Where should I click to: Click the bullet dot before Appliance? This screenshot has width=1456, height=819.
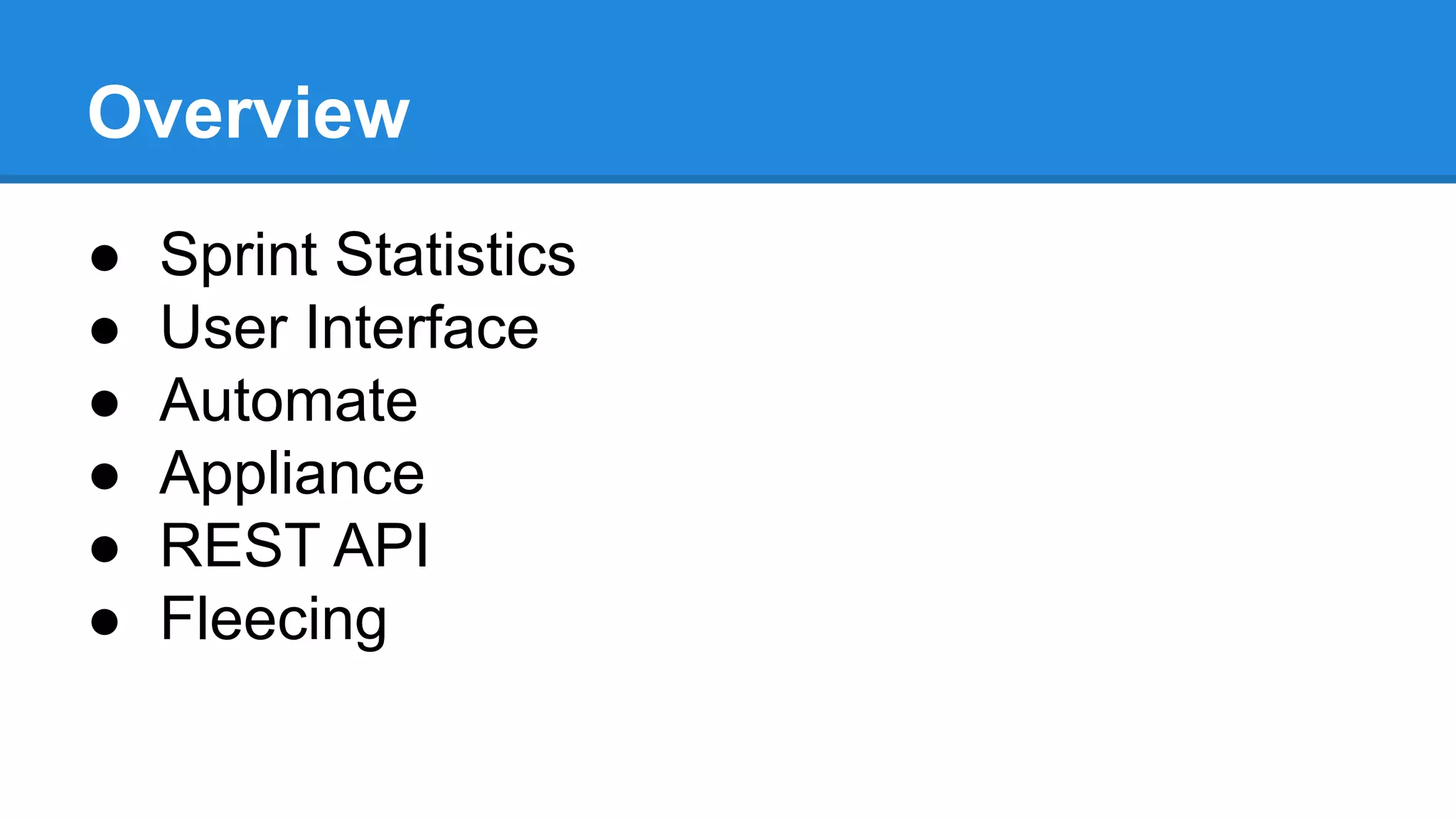(105, 476)
